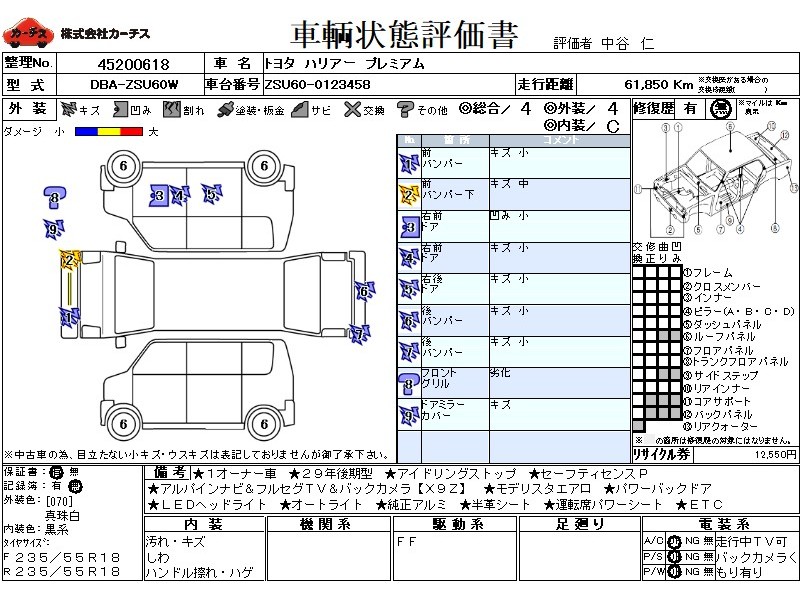Viewport: 800px width, 600px height.
Task: Click front tire size F 235/55R18
Action: point(62,557)
